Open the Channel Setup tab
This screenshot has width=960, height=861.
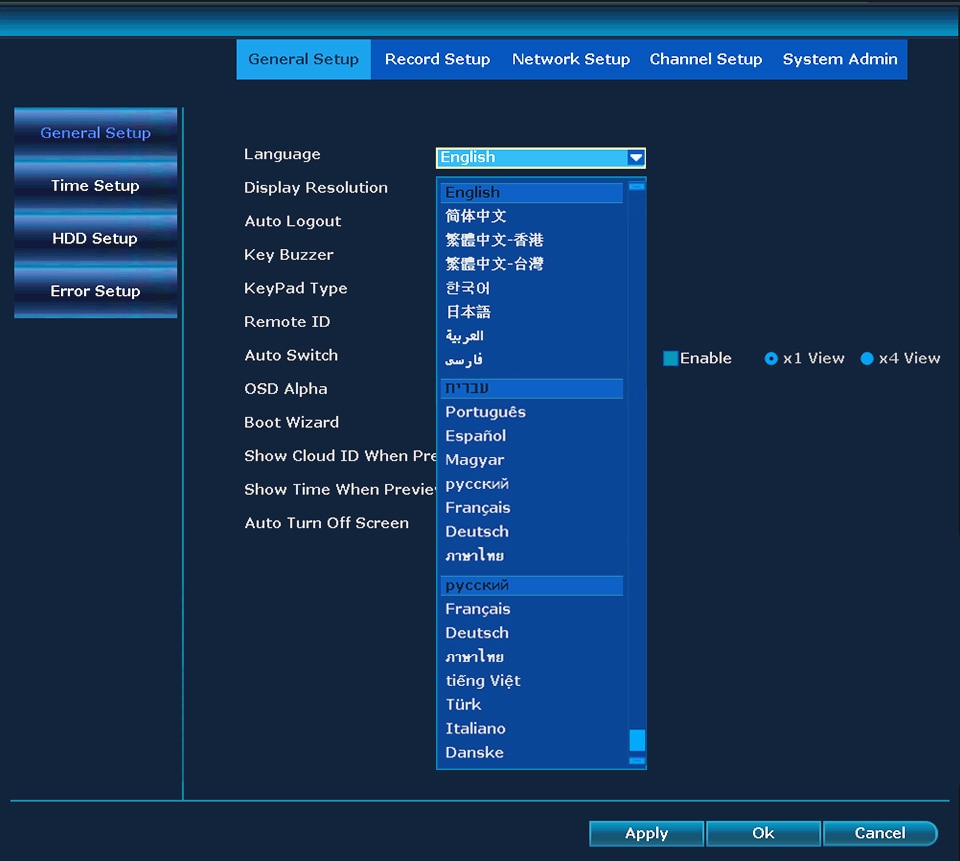point(705,59)
